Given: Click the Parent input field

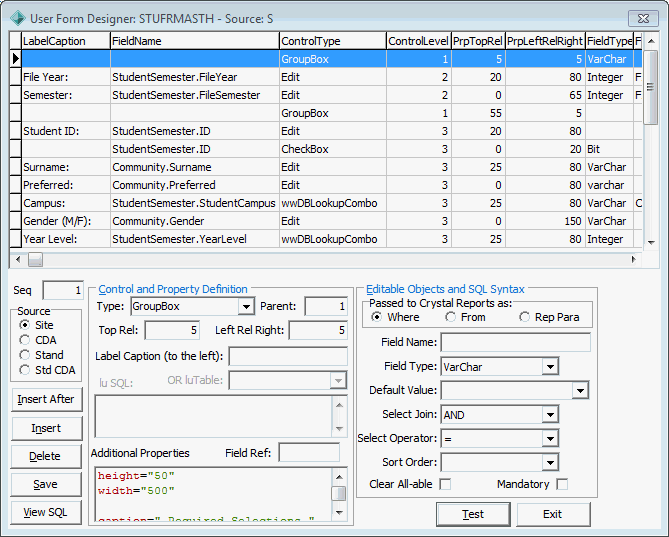Looking at the screenshot, I should click(x=326, y=306).
